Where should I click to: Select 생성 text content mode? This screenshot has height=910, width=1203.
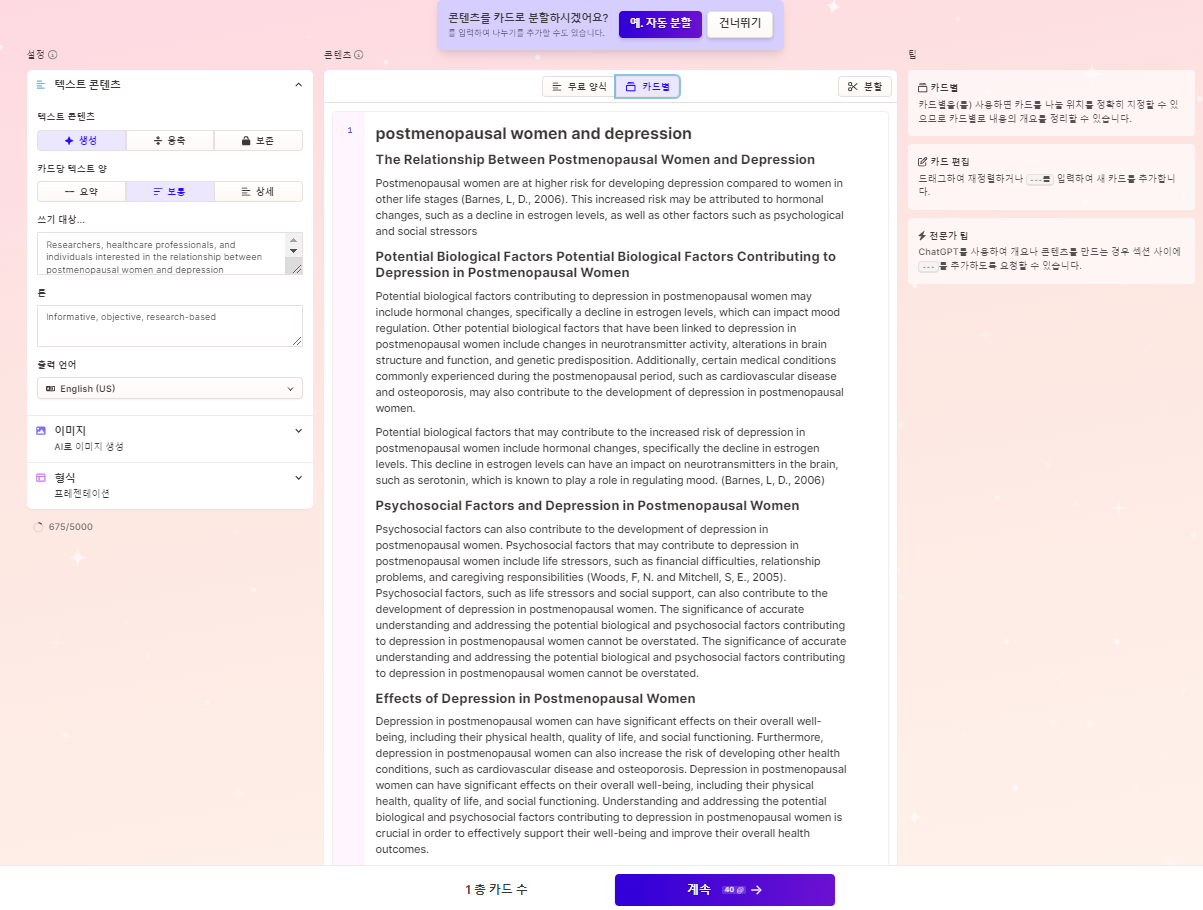[x=81, y=141]
